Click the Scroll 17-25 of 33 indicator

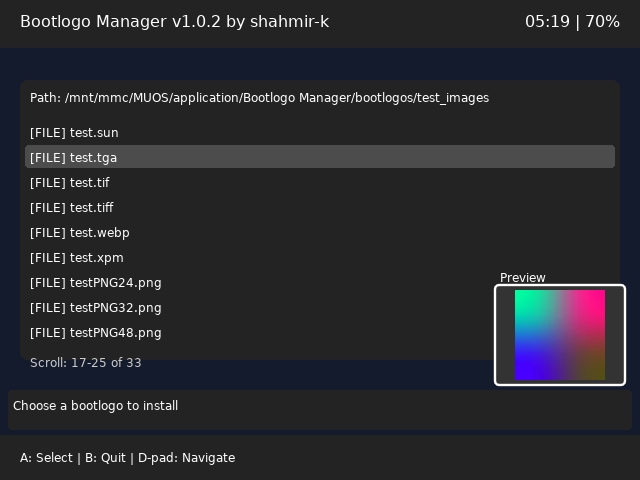click(86, 362)
